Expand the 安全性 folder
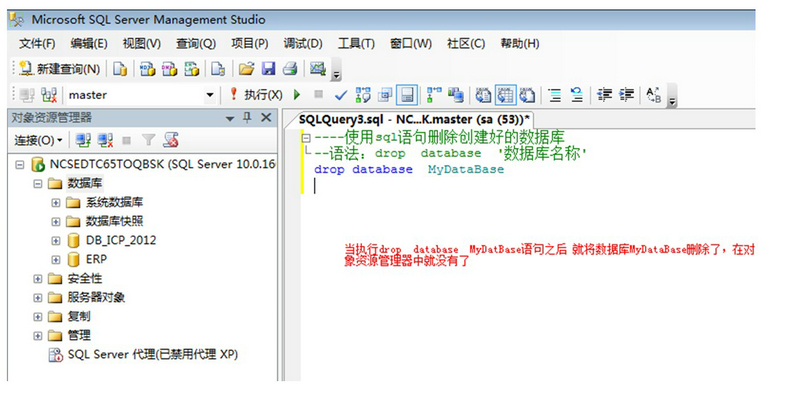 pyautogui.click(x=37, y=279)
